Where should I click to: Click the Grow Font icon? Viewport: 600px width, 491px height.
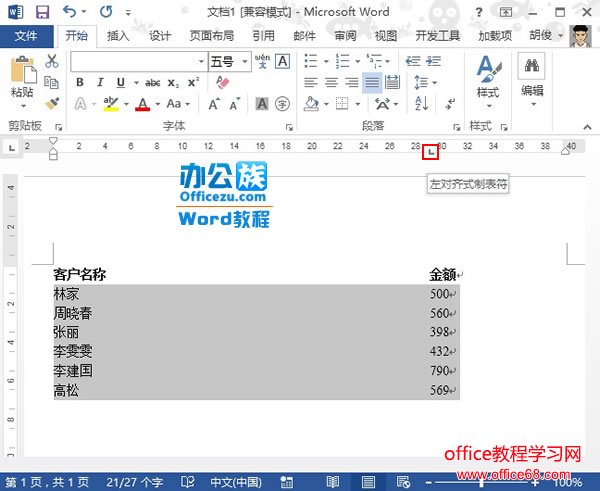(214, 104)
